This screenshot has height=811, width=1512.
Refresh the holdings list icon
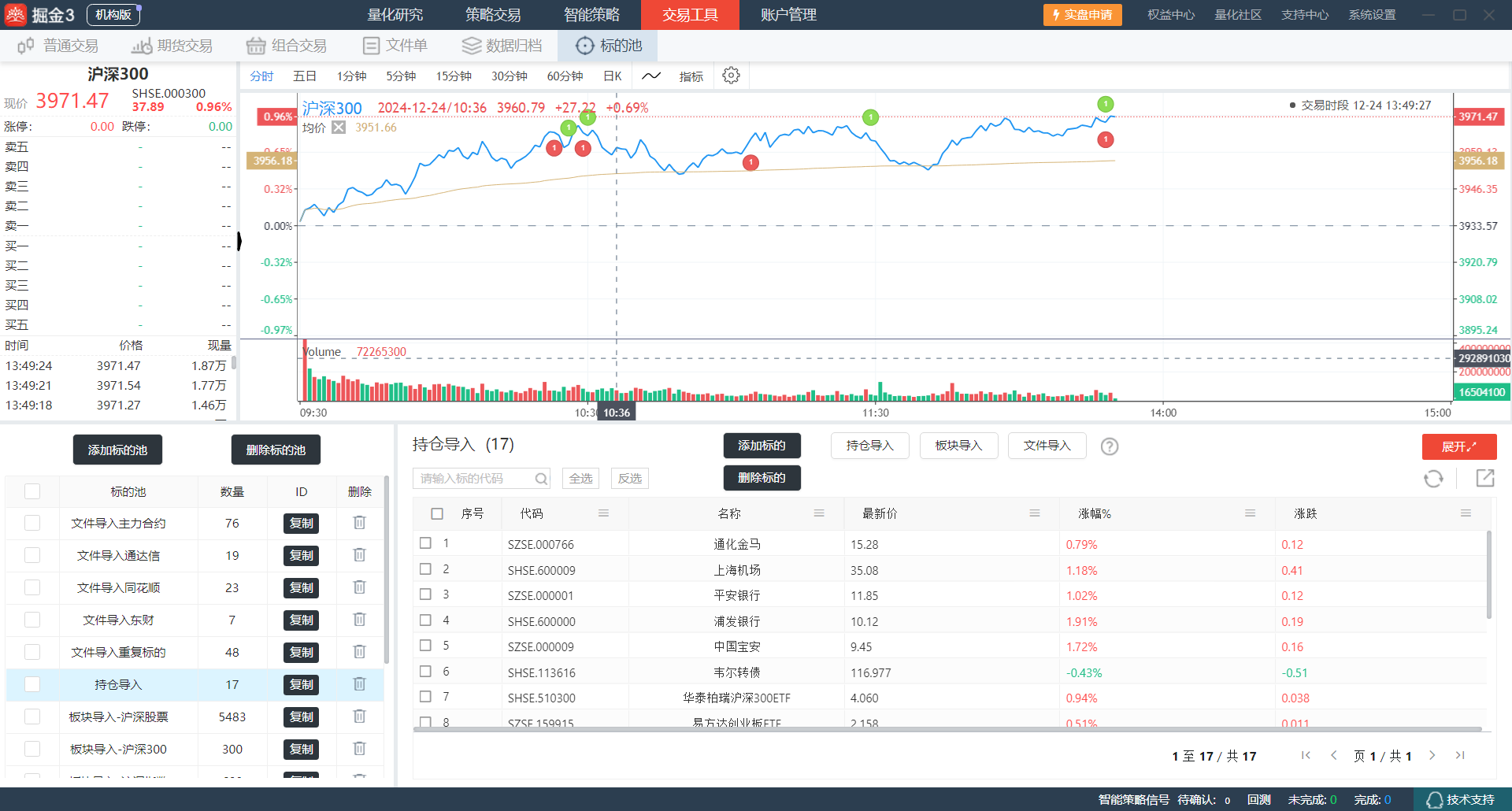1433,478
